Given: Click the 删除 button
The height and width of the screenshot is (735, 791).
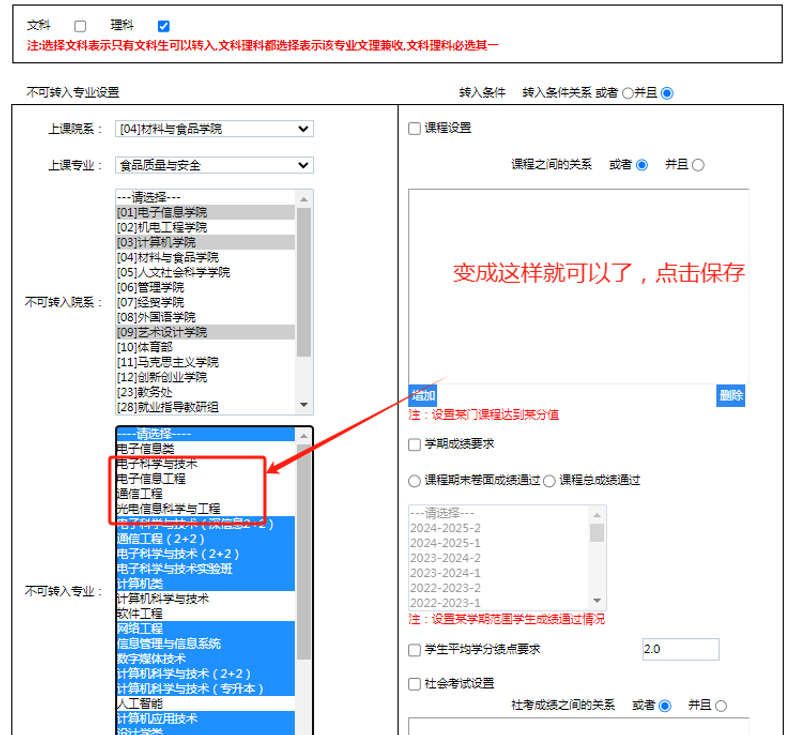Looking at the screenshot, I should click(730, 395).
